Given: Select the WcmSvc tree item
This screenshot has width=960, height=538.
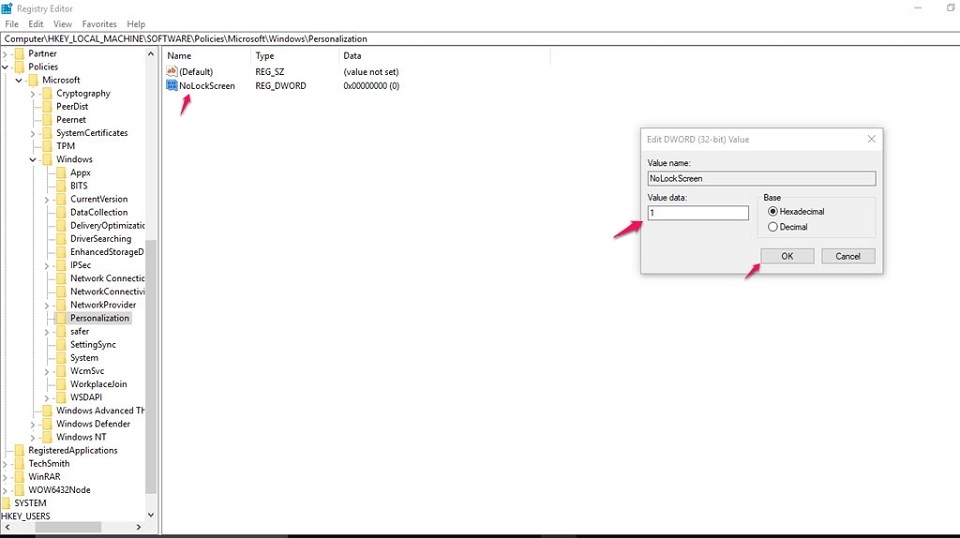Looking at the screenshot, I should (x=87, y=371).
